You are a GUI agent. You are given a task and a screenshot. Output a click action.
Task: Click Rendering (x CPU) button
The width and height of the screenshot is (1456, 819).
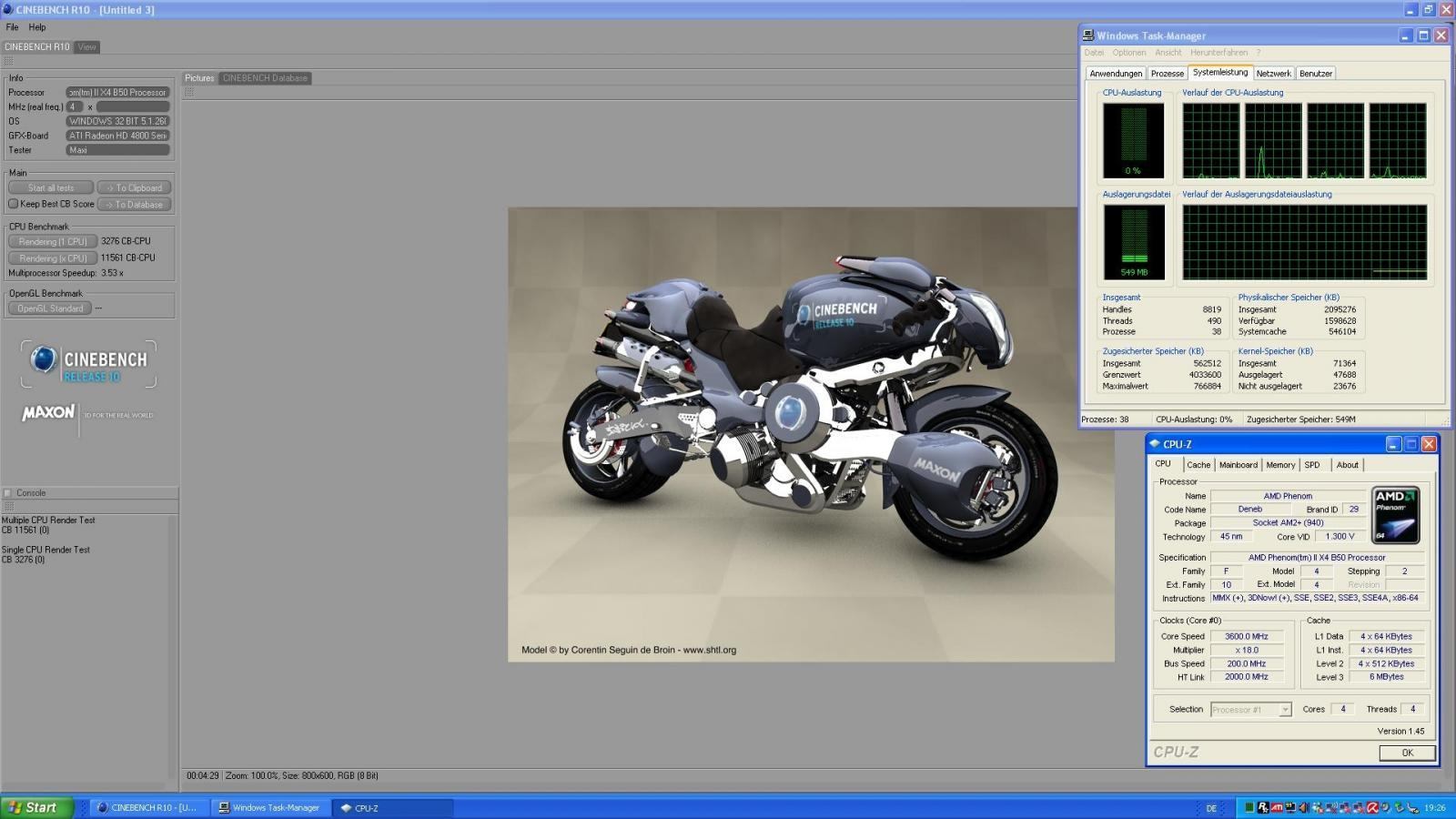click(x=53, y=258)
